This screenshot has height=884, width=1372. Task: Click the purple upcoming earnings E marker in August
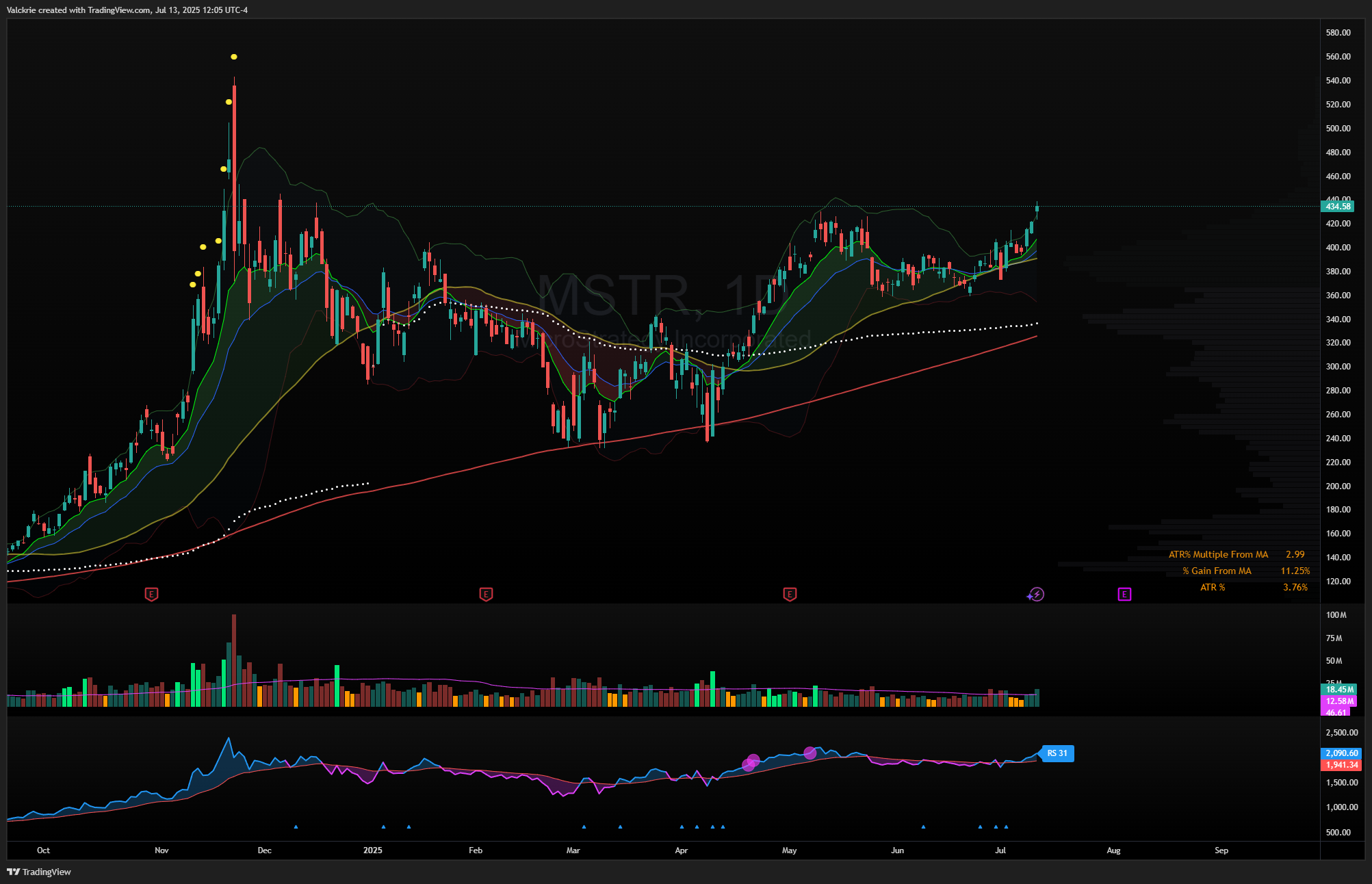1124,594
